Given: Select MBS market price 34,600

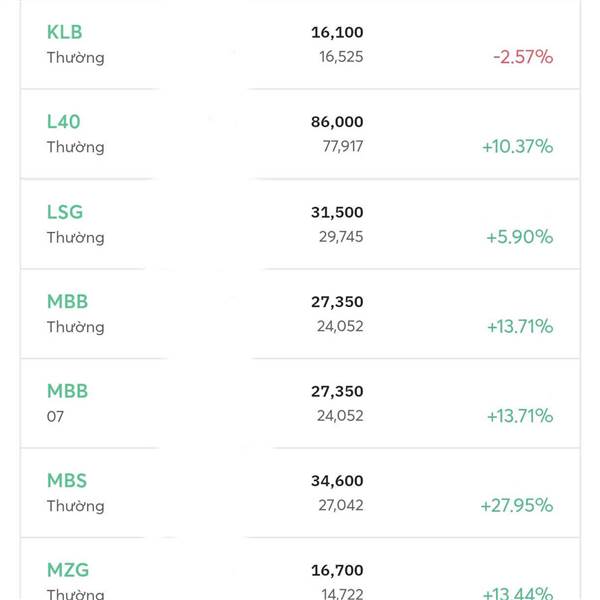Looking at the screenshot, I should pyautogui.click(x=337, y=481).
